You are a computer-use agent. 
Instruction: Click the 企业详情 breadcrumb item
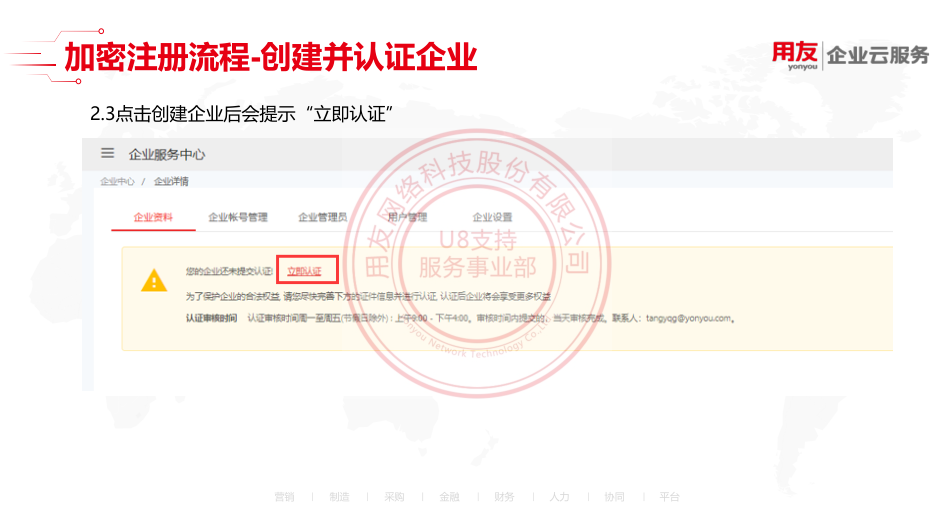171,181
